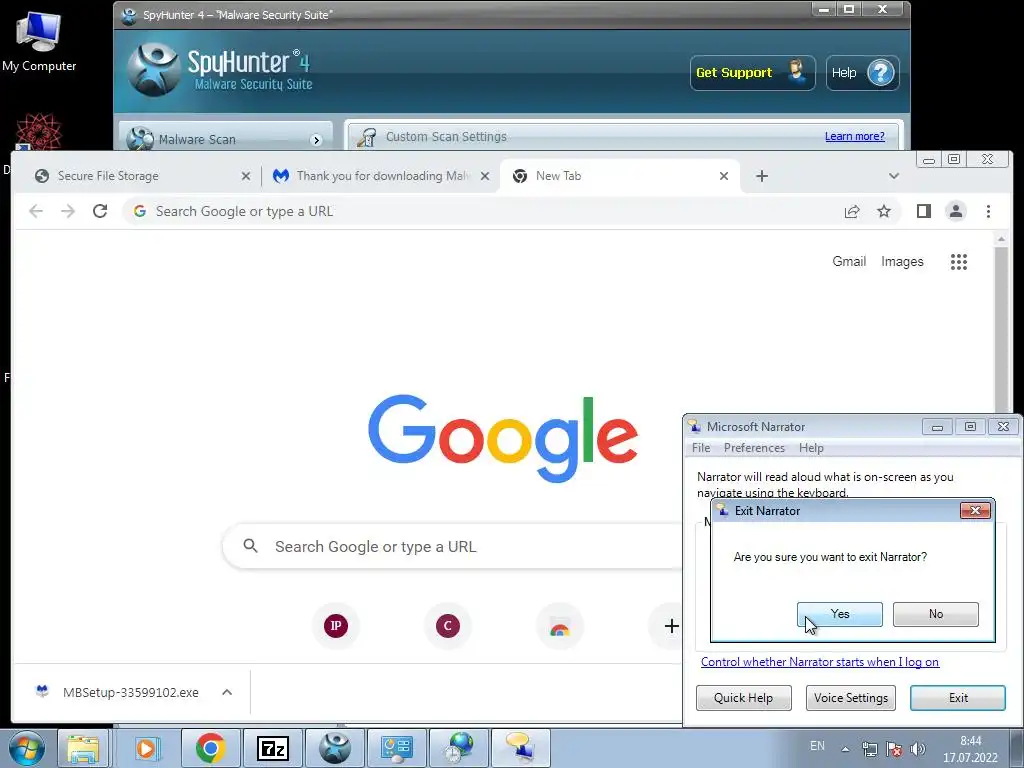Screen dimensions: 1024x768
Task: Open Get Support in SpyHunter
Action: pos(752,72)
